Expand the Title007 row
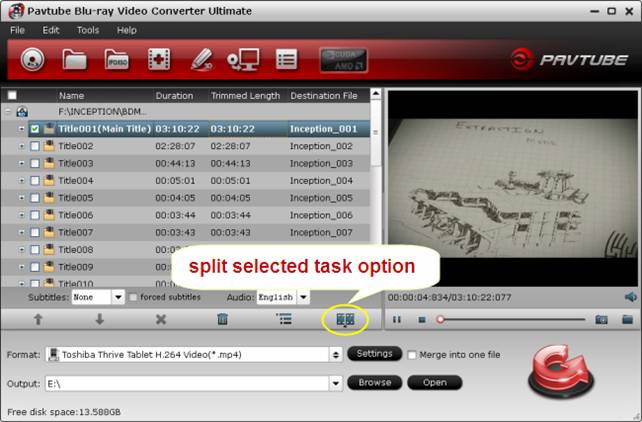Screen dimensions: 642x422 point(21,232)
